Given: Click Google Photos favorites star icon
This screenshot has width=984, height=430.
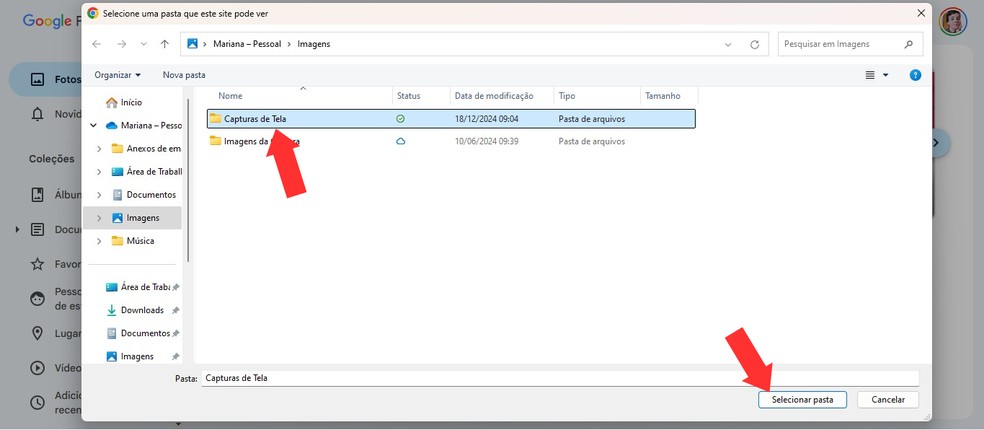Looking at the screenshot, I should click(x=38, y=264).
